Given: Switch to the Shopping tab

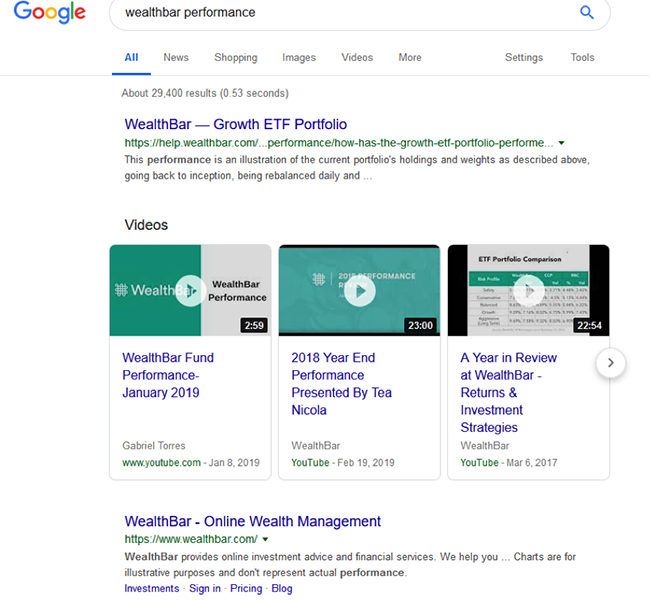Looking at the screenshot, I should pyautogui.click(x=235, y=58).
